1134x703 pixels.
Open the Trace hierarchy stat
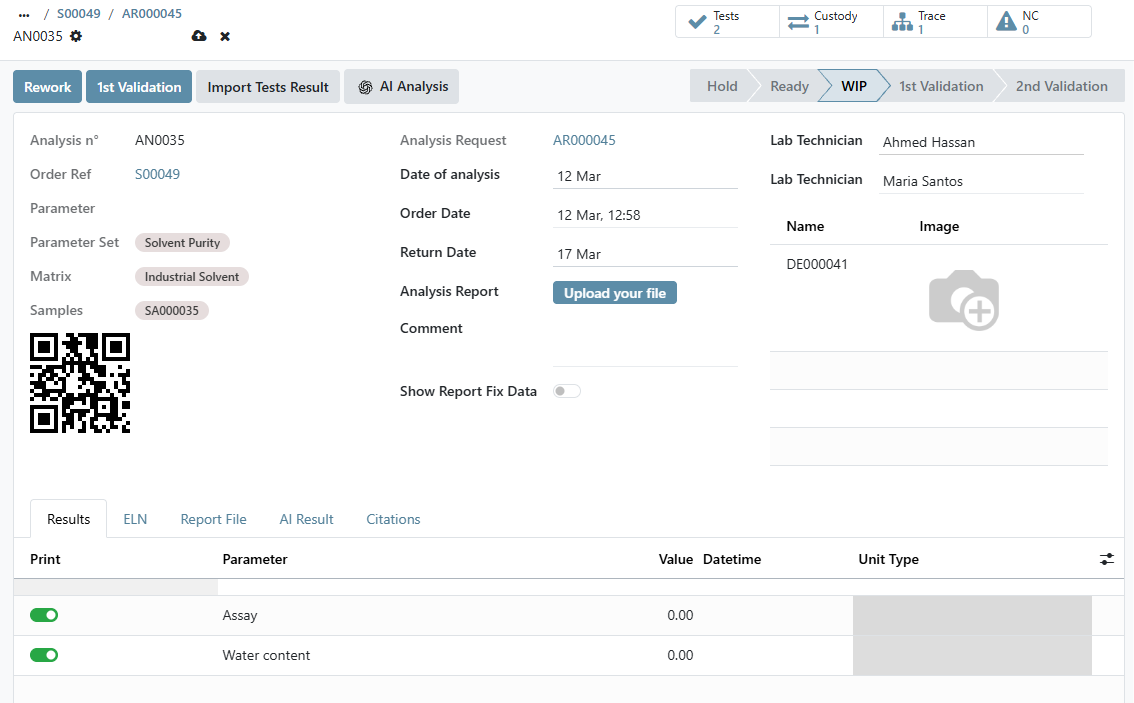(935, 22)
